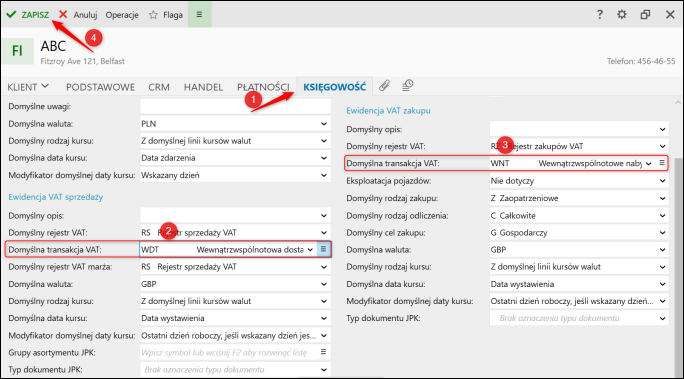Click the Anuluj cancel button
This screenshot has height=379, width=684.
pos(78,15)
